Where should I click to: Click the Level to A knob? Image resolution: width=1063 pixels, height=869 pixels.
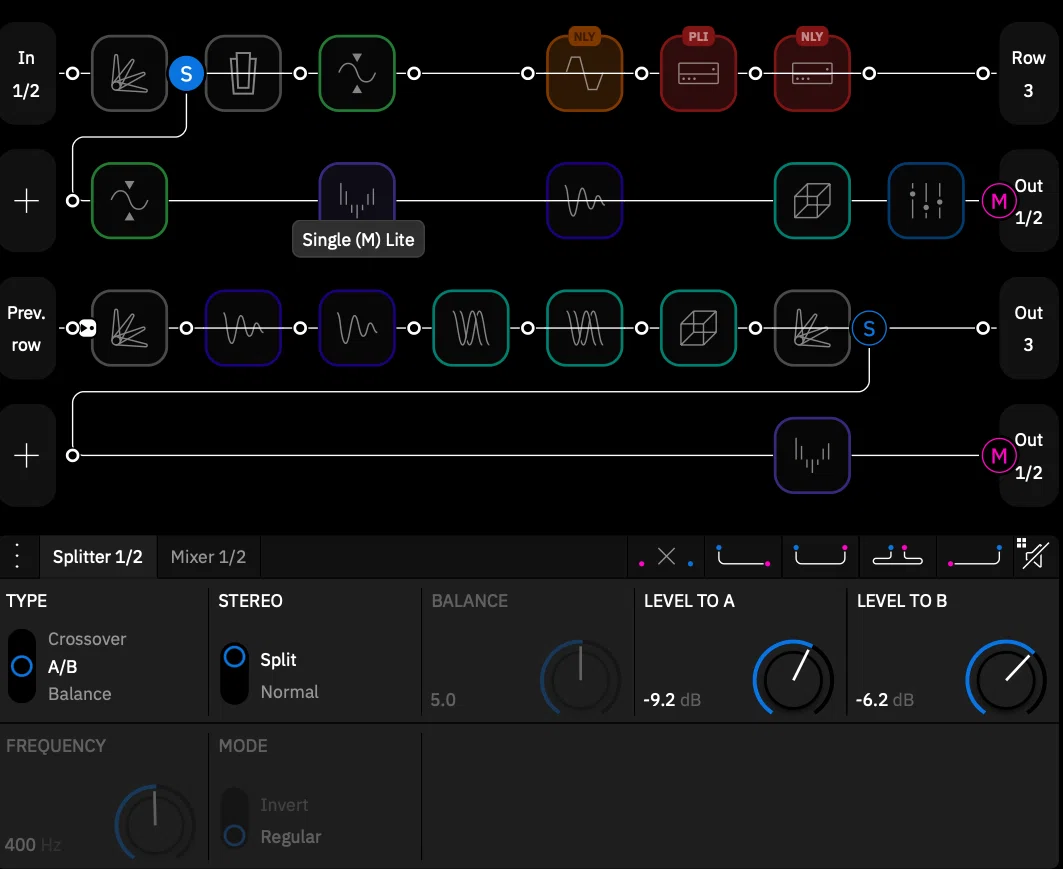(793, 678)
